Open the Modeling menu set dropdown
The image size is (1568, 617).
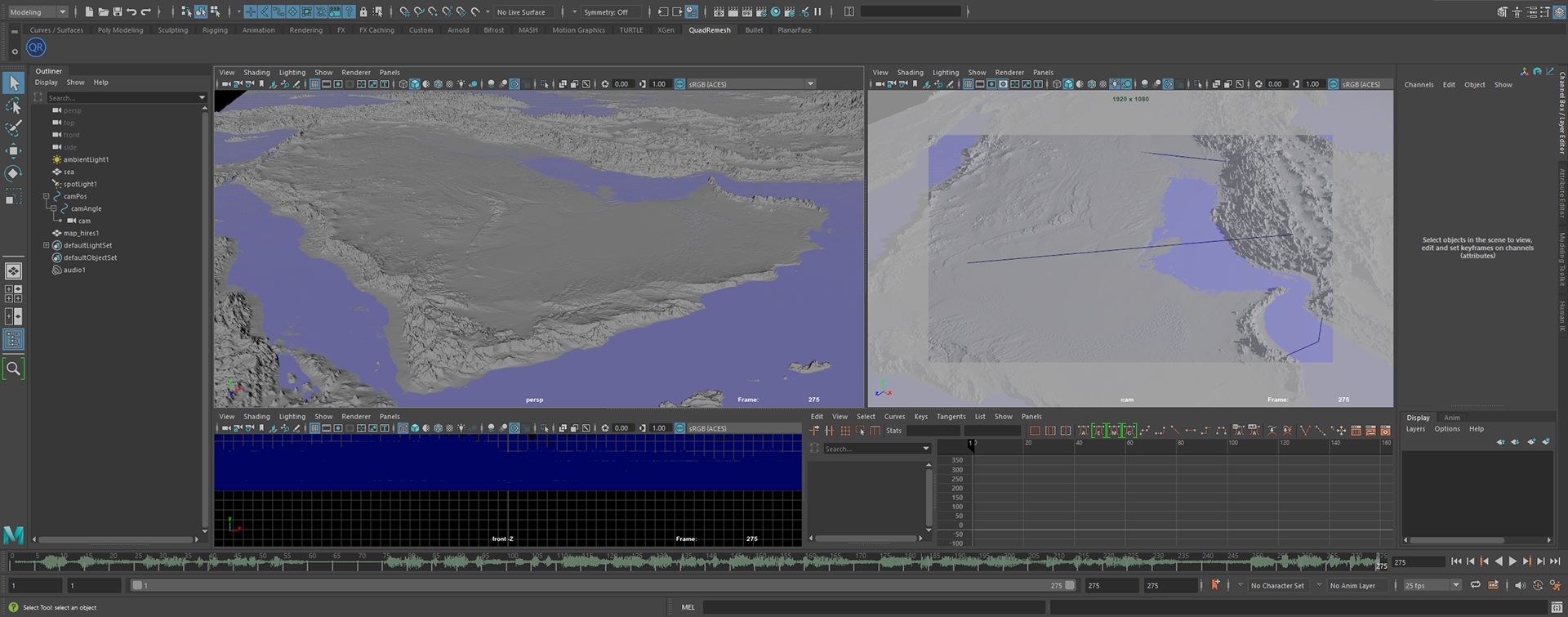[38, 11]
